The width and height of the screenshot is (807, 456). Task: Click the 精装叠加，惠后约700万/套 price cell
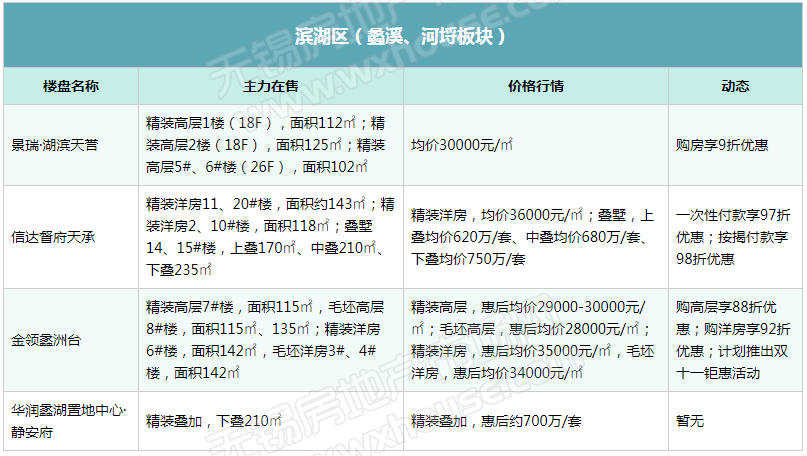[496, 421]
